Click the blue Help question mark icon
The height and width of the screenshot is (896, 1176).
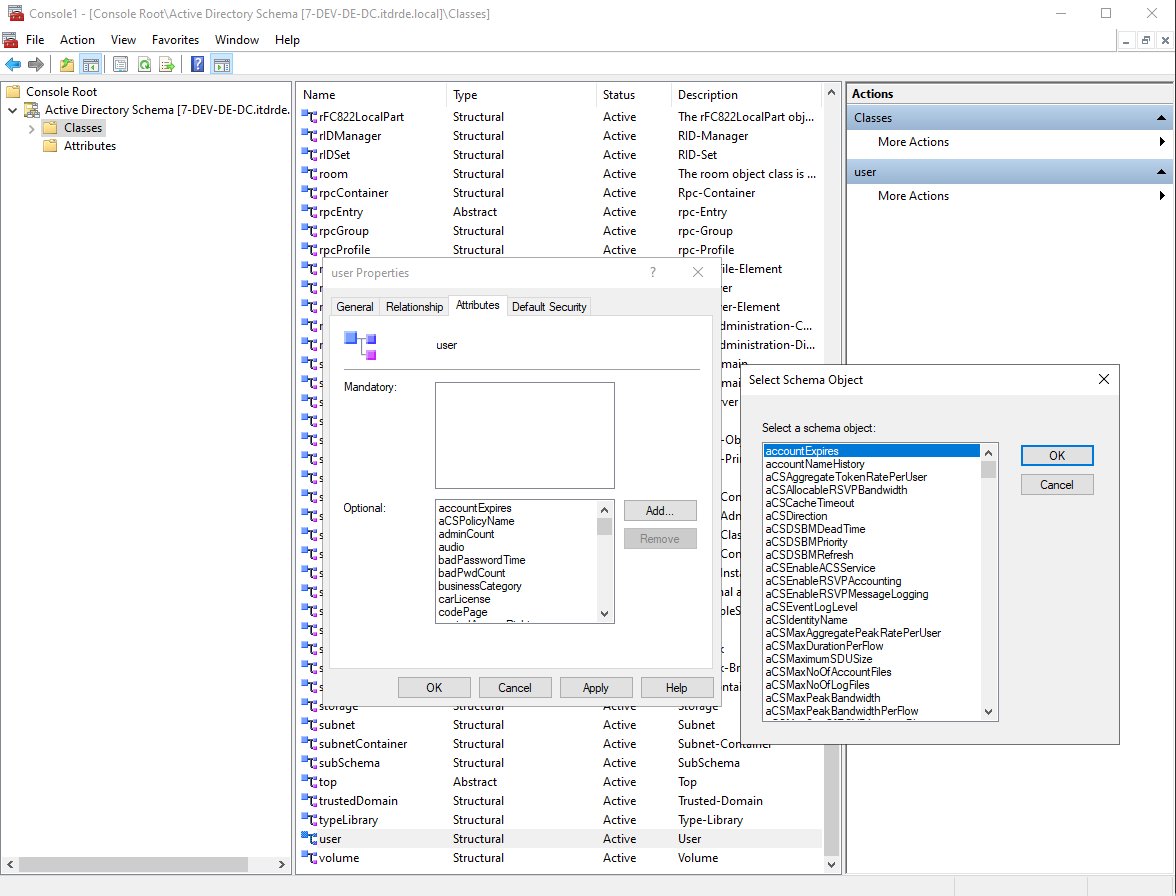click(x=197, y=64)
